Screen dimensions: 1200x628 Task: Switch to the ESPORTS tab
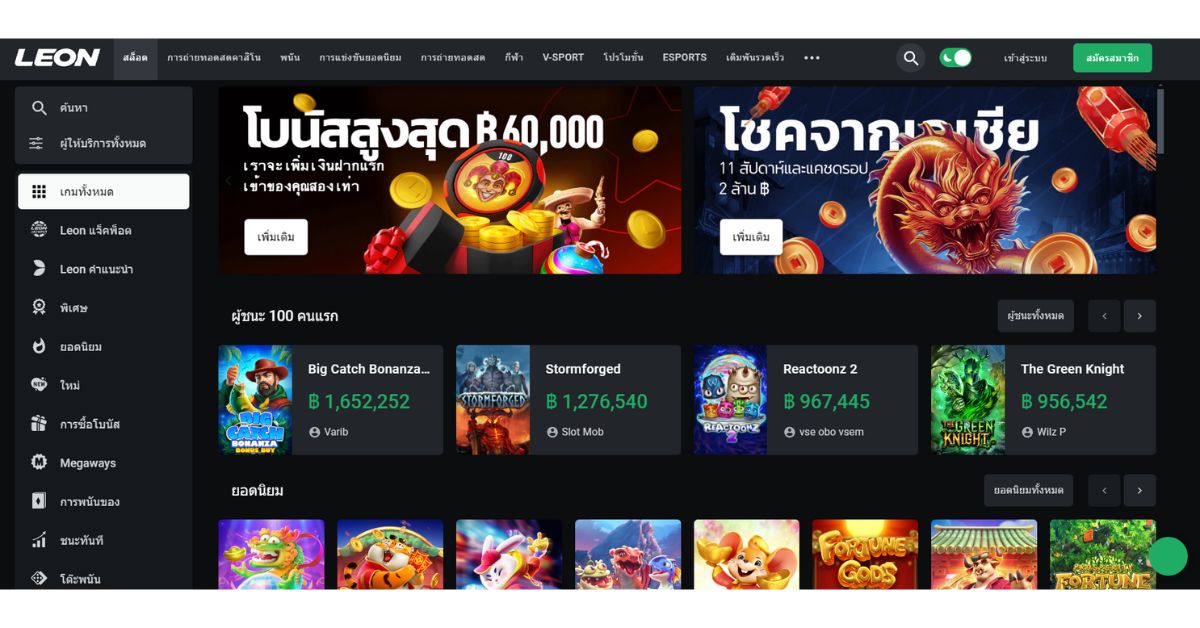point(684,58)
